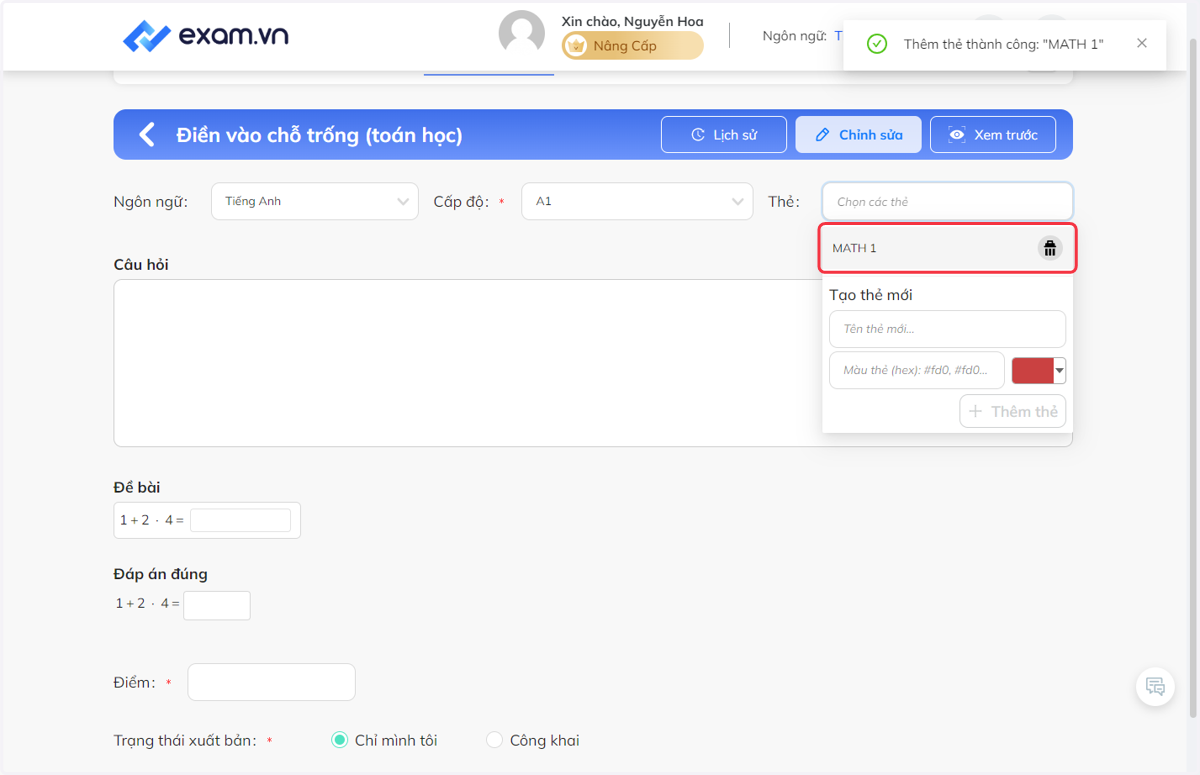The height and width of the screenshot is (775, 1200).
Task: Open the chat support icon
Action: (x=1155, y=686)
